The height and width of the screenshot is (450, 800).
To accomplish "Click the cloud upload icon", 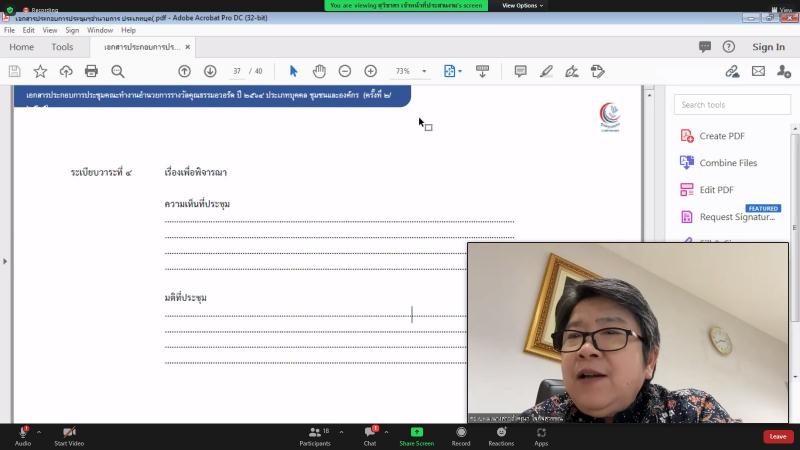I will coord(66,71).
